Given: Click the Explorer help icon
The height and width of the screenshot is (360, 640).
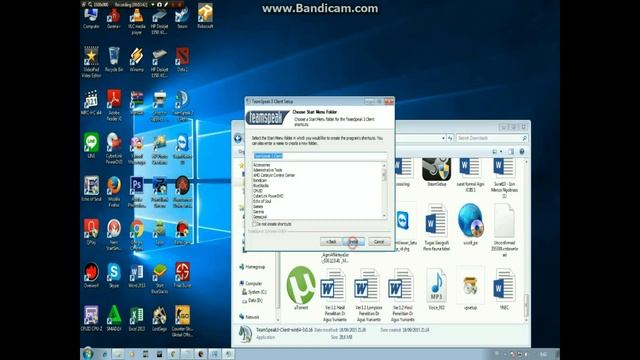Looking at the screenshot, I should (522, 152).
